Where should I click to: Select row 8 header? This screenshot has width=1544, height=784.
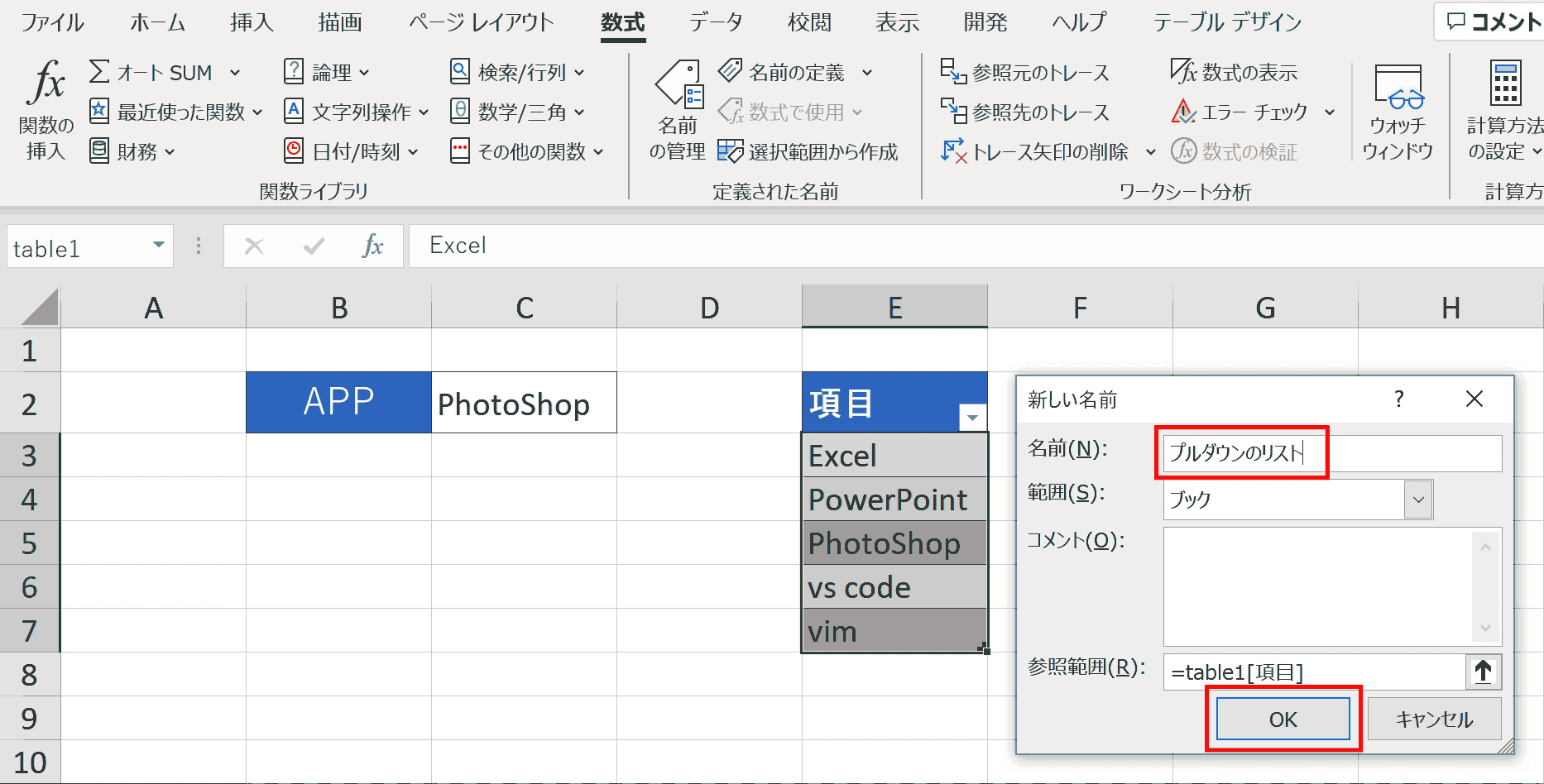30,675
